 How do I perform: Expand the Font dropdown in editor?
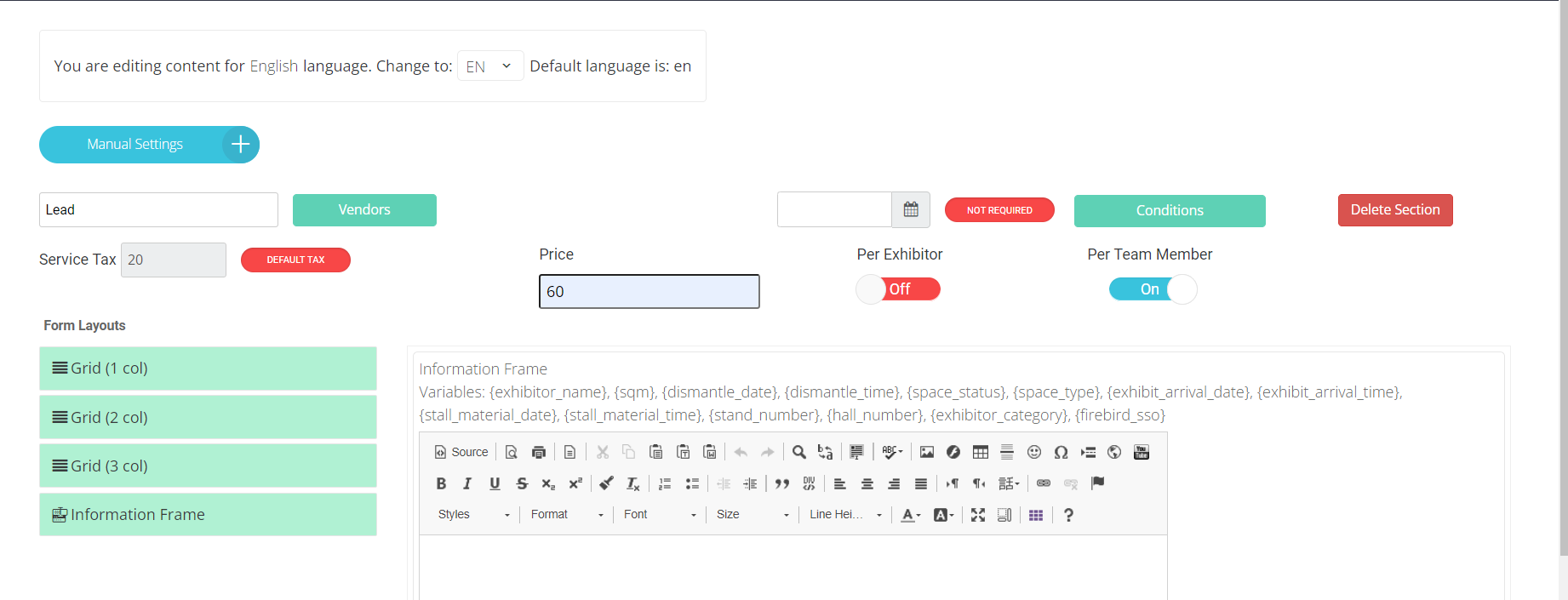coord(660,515)
